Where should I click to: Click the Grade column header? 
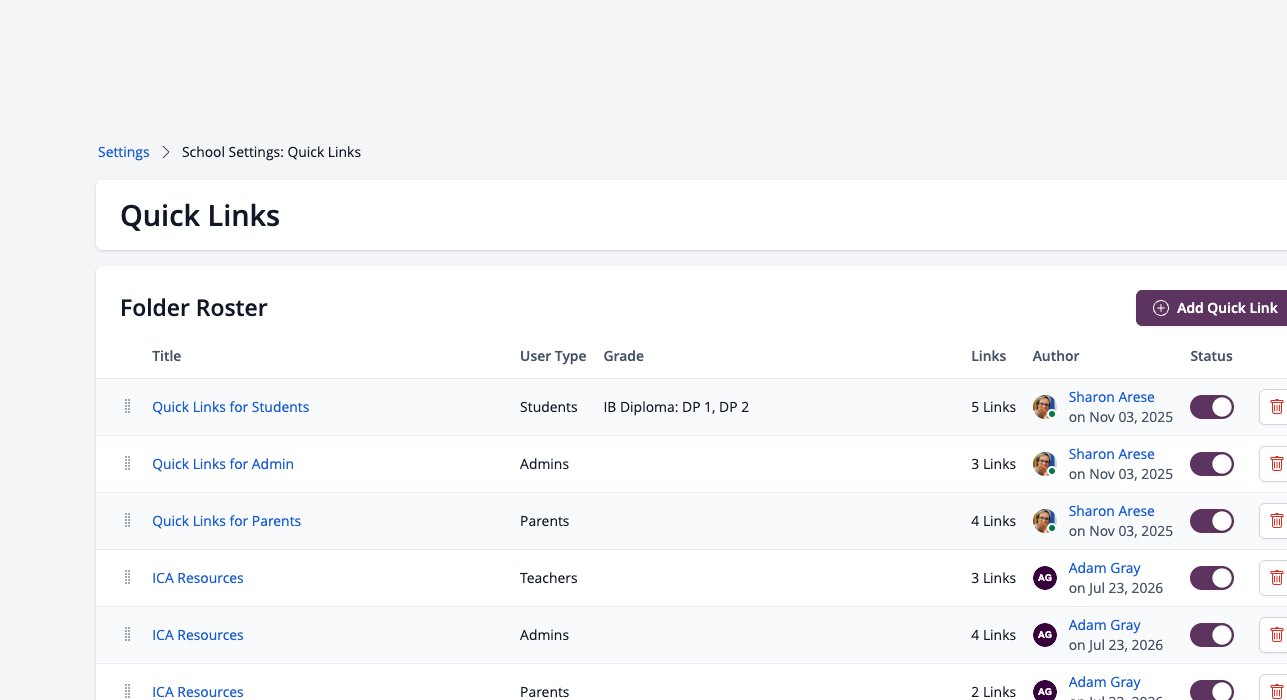[x=624, y=356]
